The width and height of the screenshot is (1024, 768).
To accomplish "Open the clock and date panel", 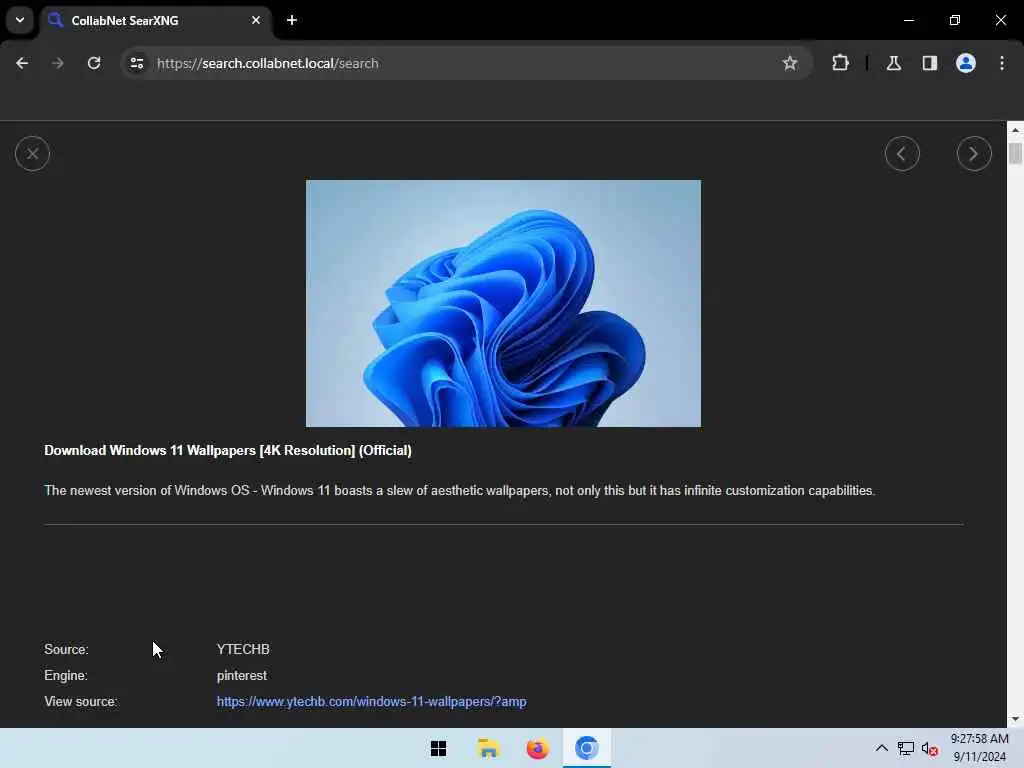I will click(979, 748).
